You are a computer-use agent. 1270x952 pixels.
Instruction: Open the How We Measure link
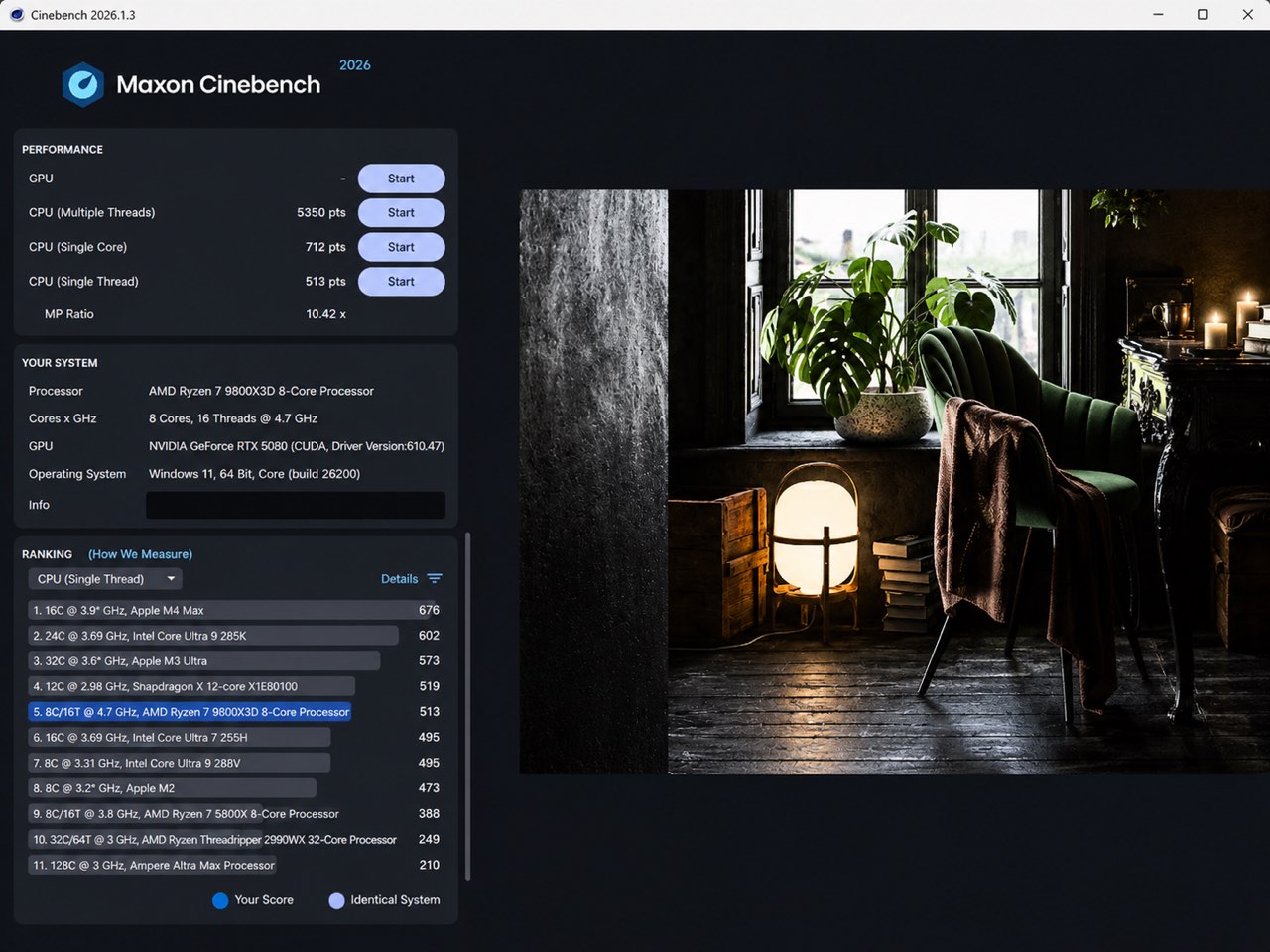(140, 554)
